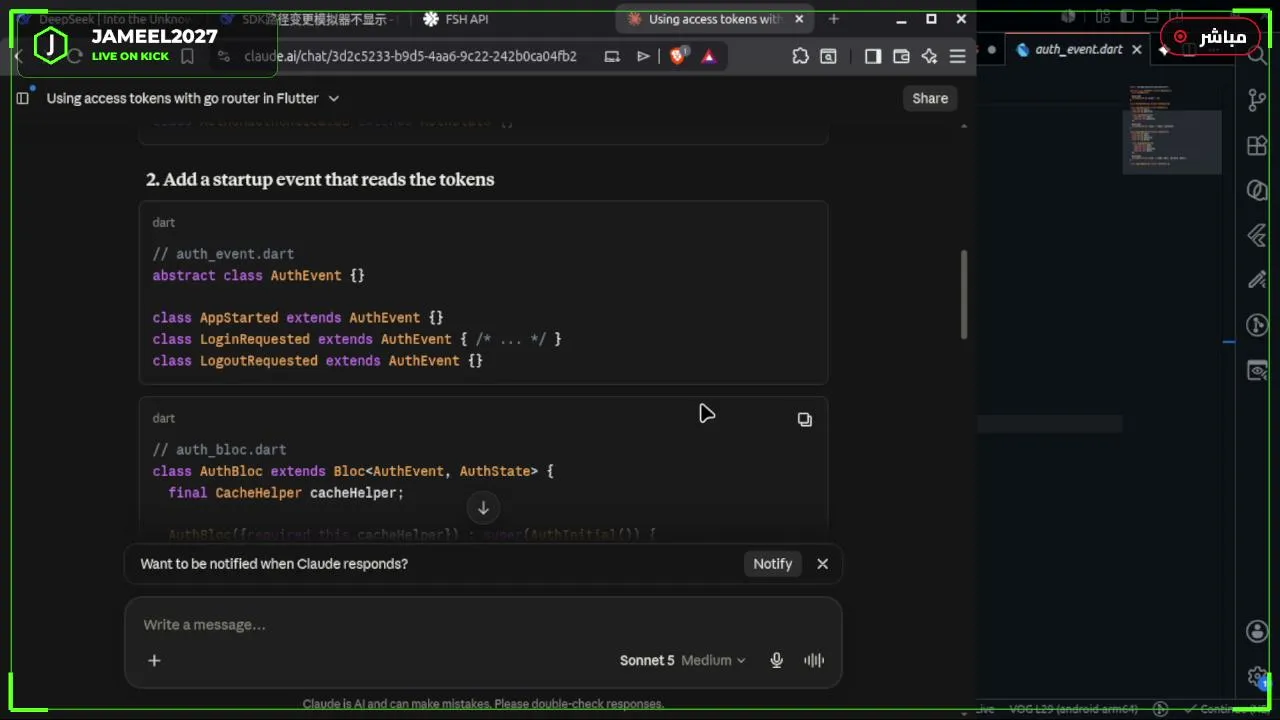Open Leo AI sparkle icon
Viewport: 1280px width, 720px height.
(929, 57)
